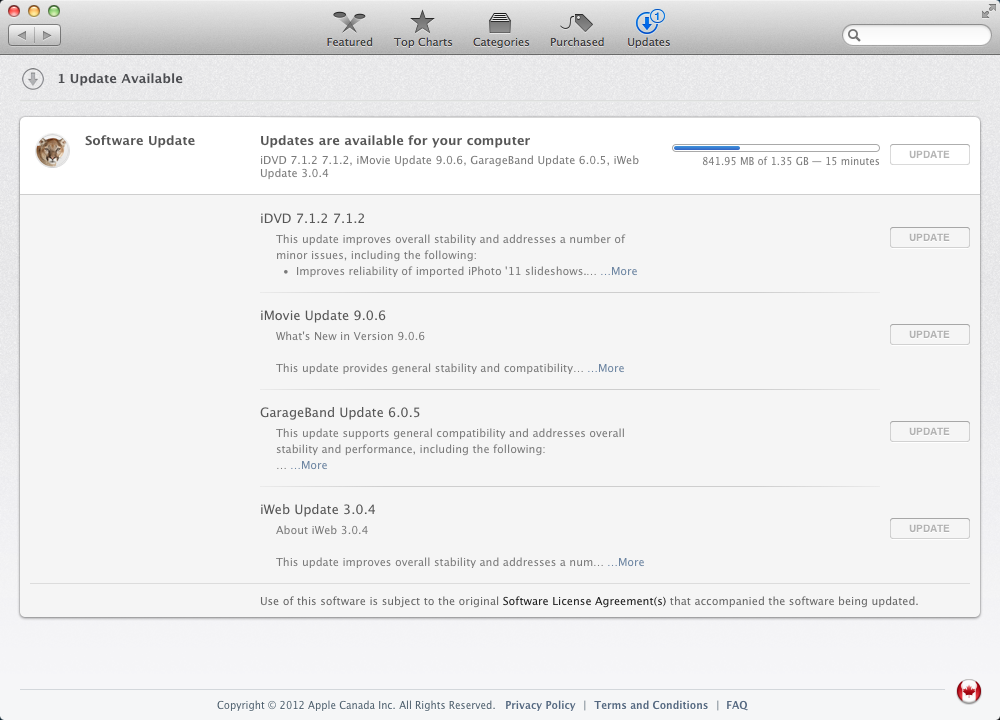The width and height of the screenshot is (1000, 720).
Task: Go forward with the right arrow button
Action: 48,35
